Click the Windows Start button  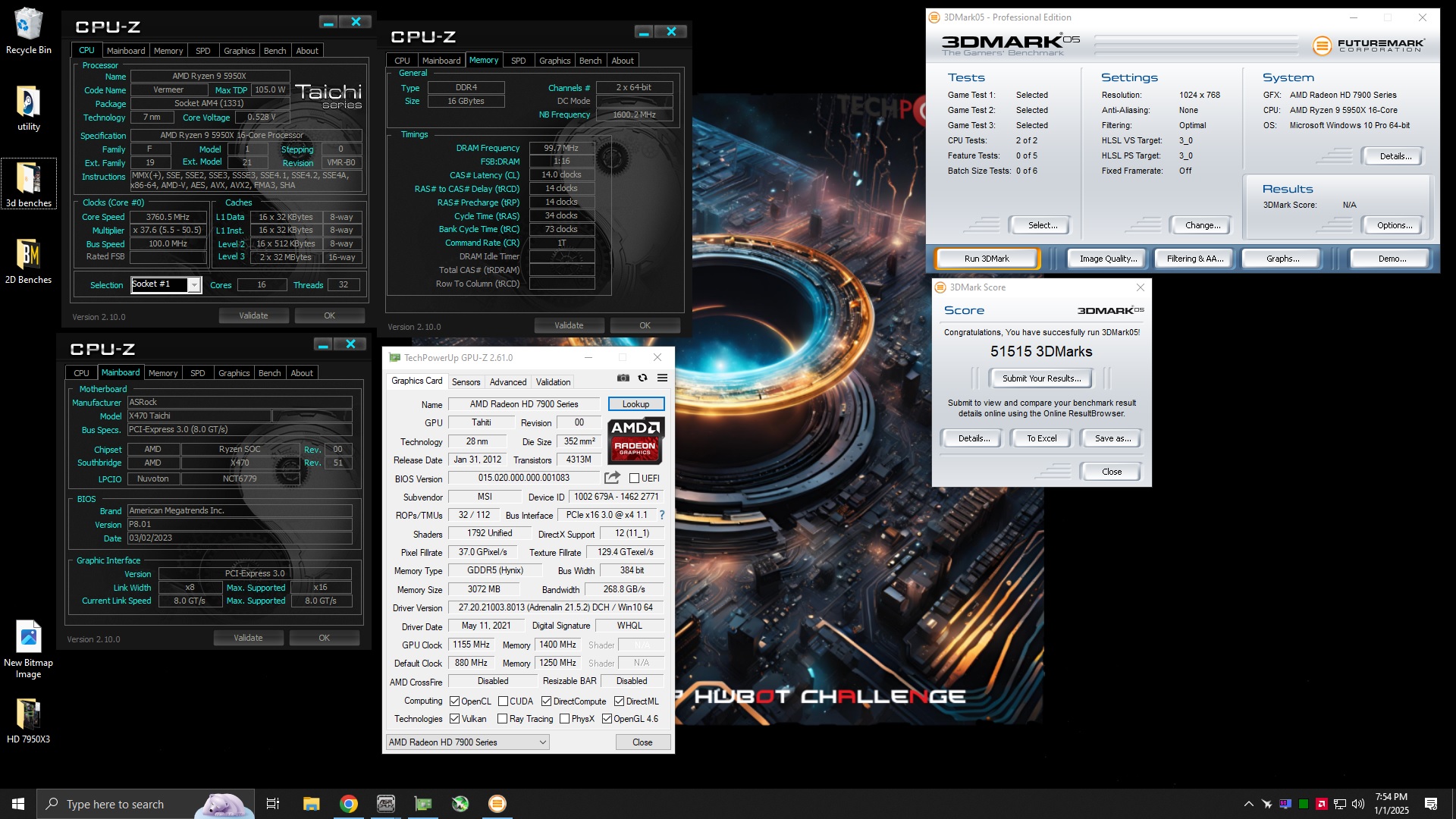tap(18, 804)
